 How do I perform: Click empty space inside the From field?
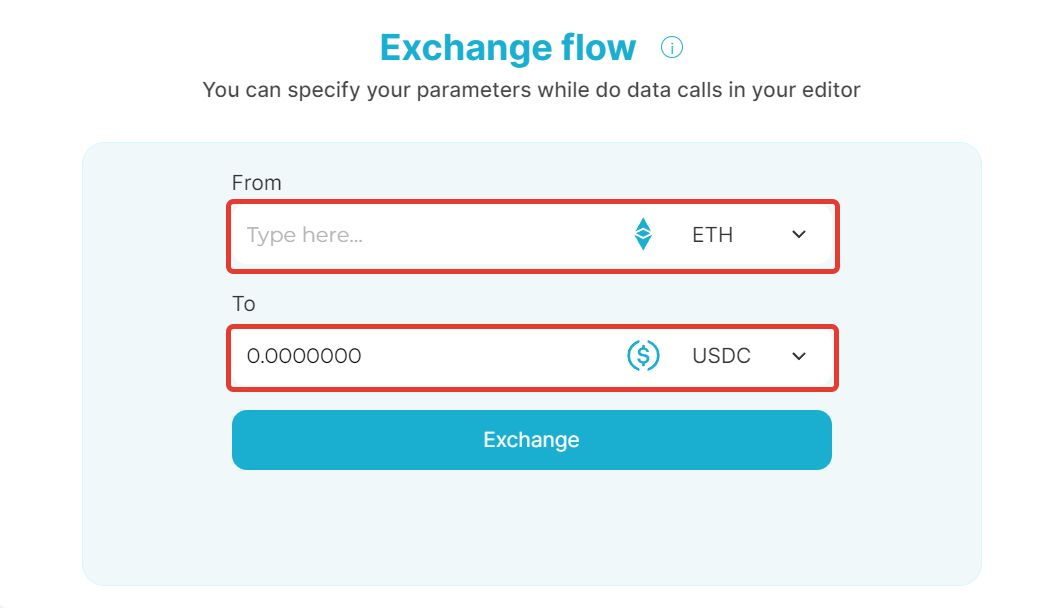click(x=493, y=235)
